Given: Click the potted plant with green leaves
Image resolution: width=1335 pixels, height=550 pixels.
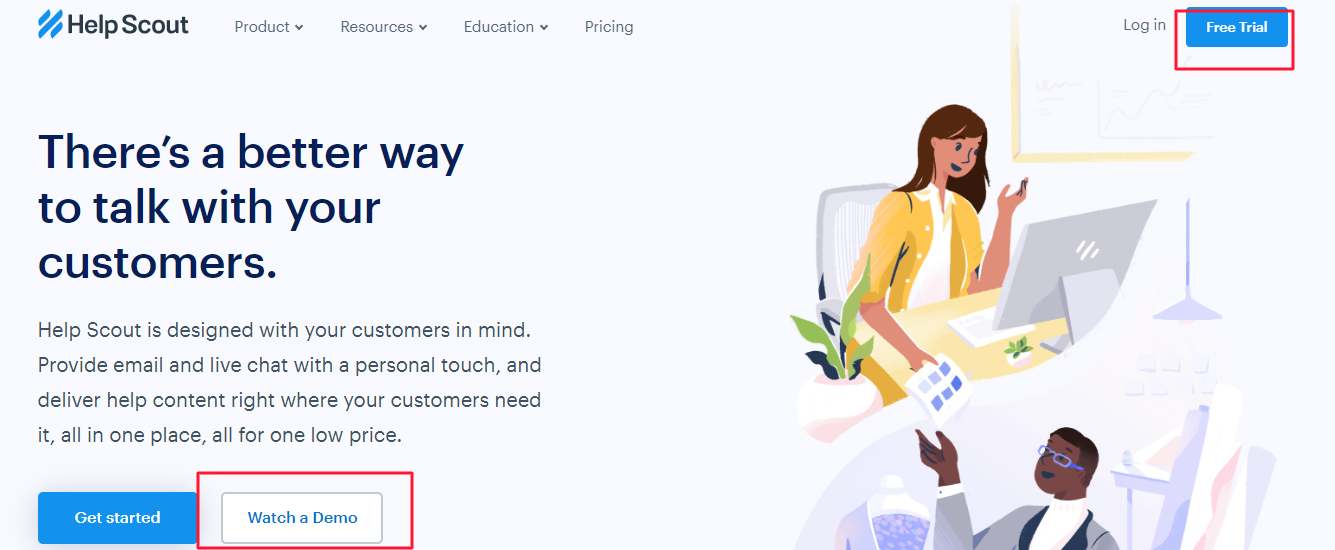Looking at the screenshot, I should tap(835, 345).
